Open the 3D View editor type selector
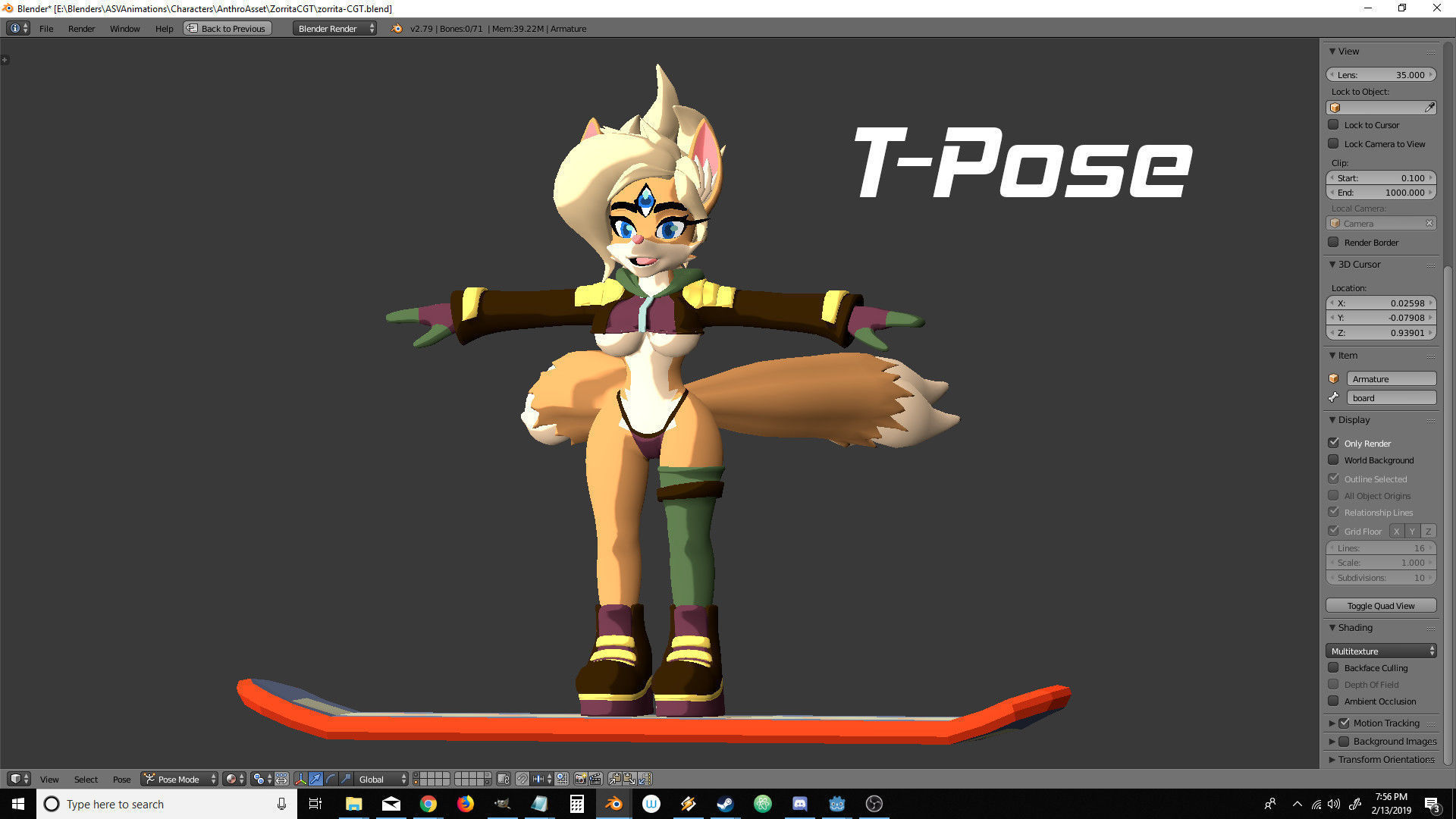 pos(18,779)
